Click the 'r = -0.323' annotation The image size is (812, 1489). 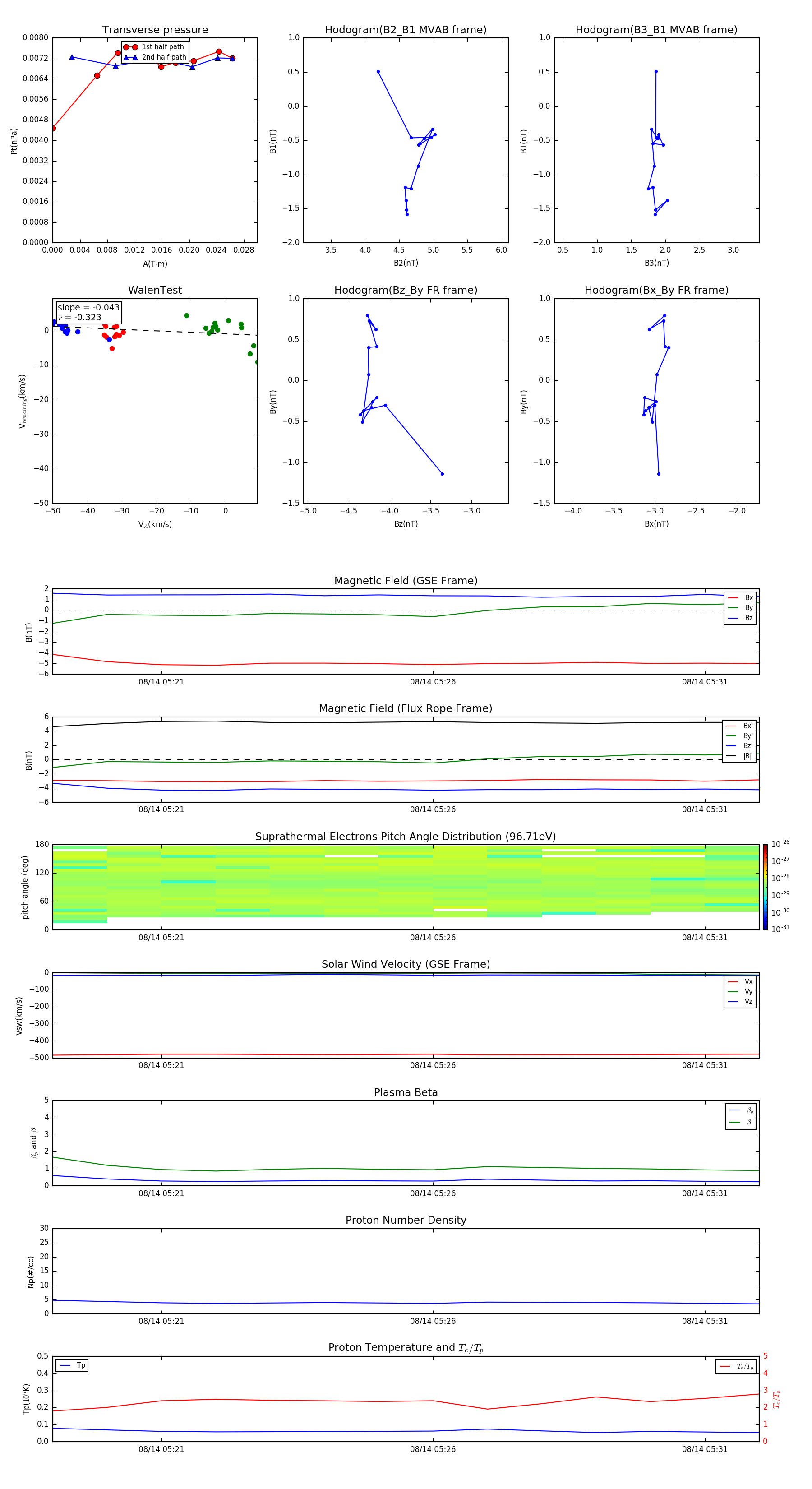80,317
